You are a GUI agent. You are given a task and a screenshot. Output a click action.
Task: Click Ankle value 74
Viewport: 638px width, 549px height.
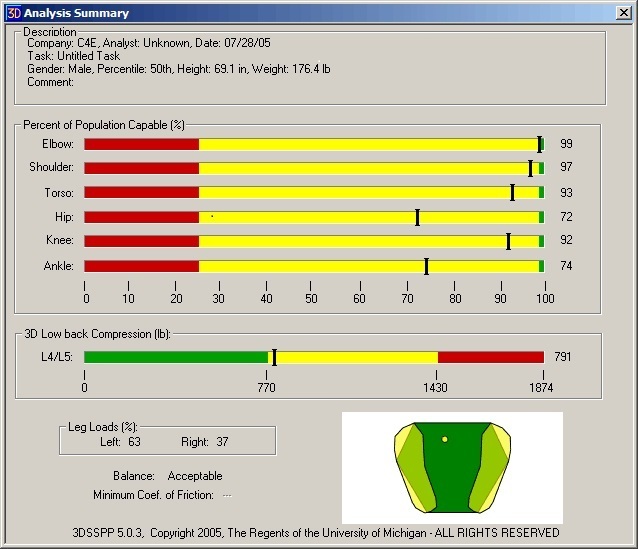tap(566, 266)
